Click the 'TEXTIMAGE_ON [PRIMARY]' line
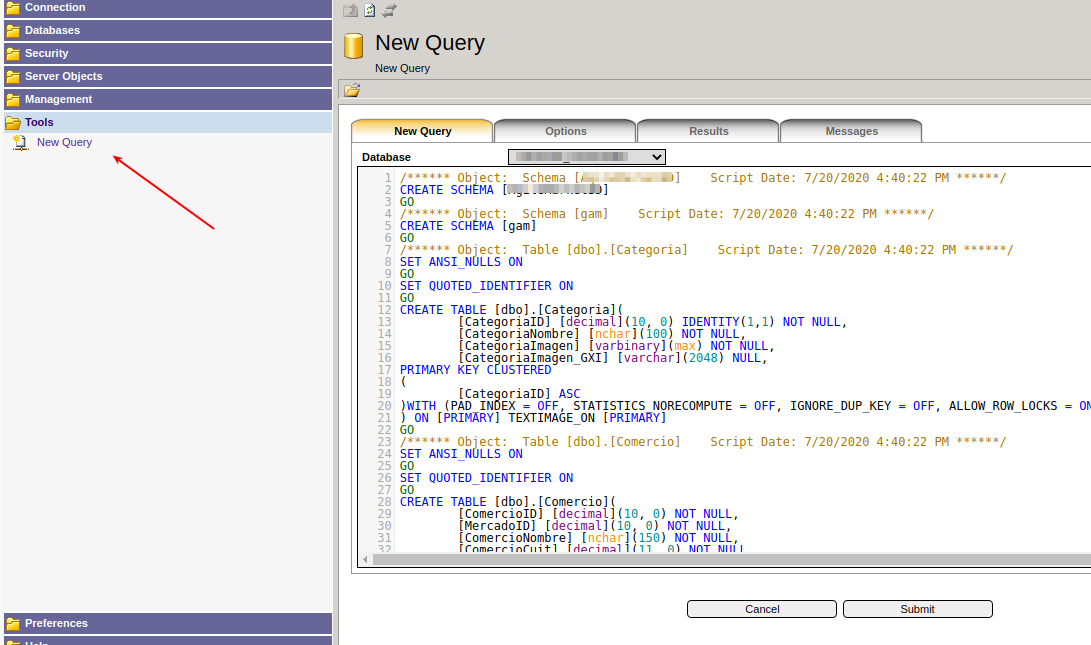The image size is (1091, 645). [x=533, y=417]
